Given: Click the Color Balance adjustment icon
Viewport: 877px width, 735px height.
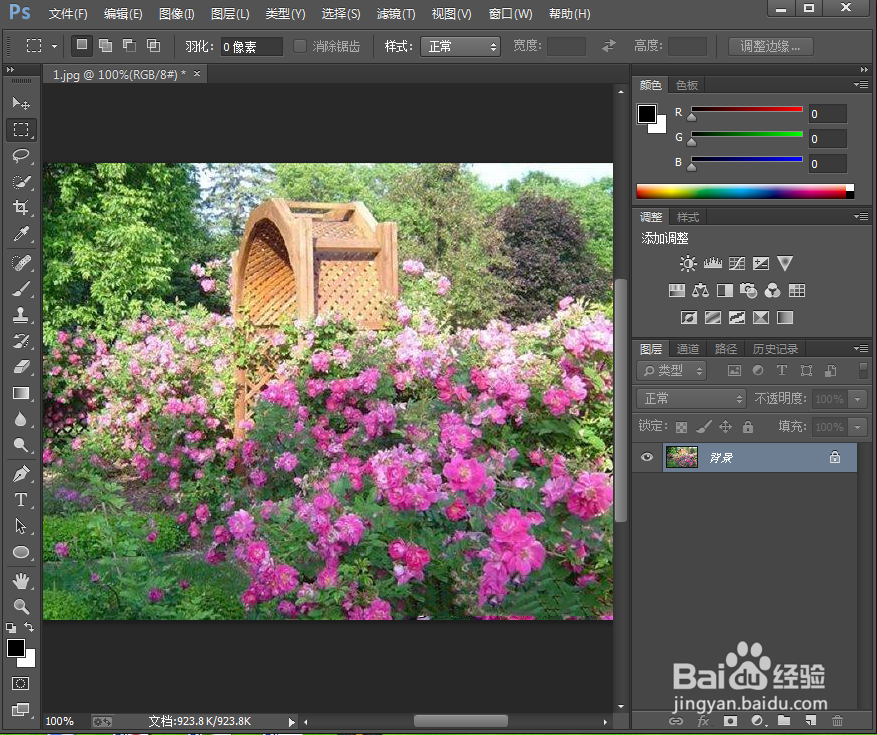Looking at the screenshot, I should tap(700, 290).
